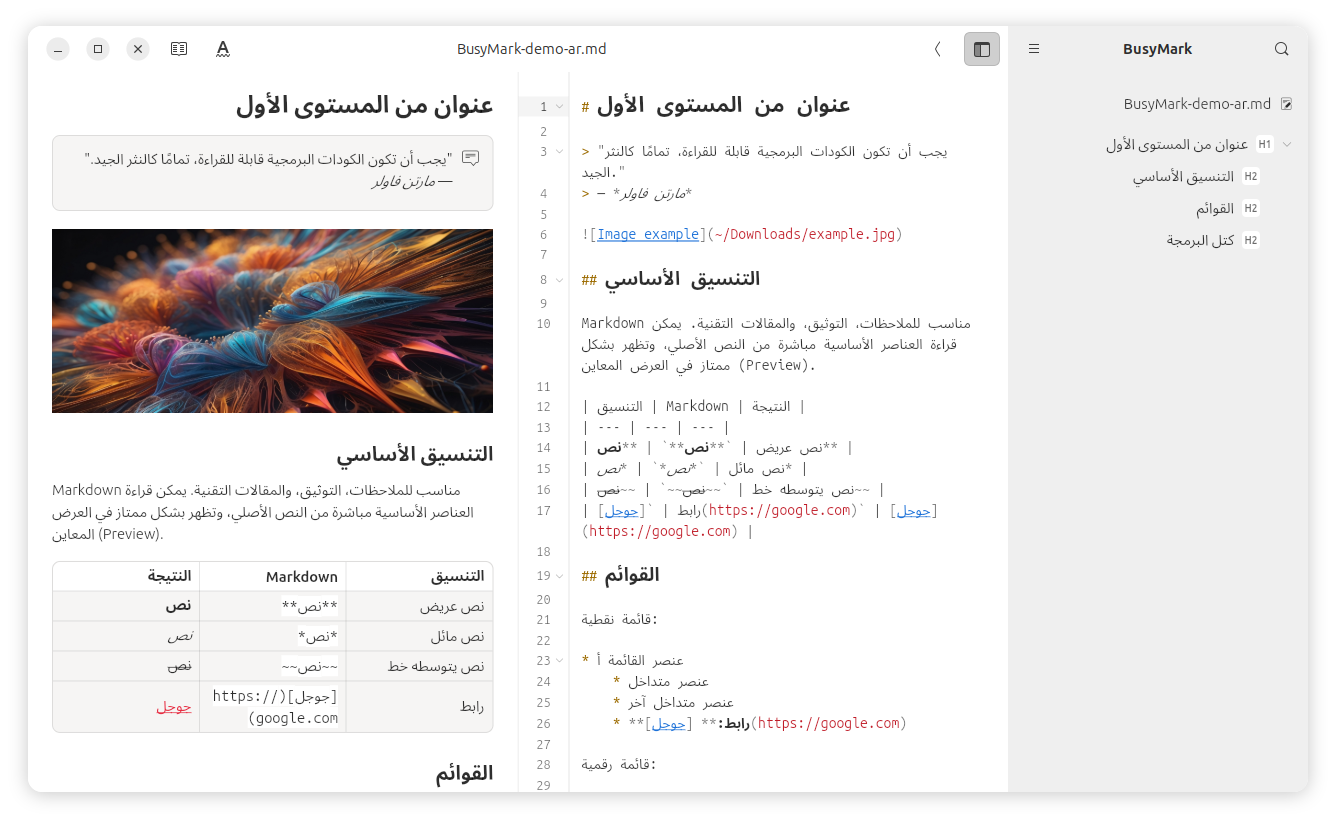Click the back chevron in header
The image size is (1336, 822).
[x=937, y=49]
